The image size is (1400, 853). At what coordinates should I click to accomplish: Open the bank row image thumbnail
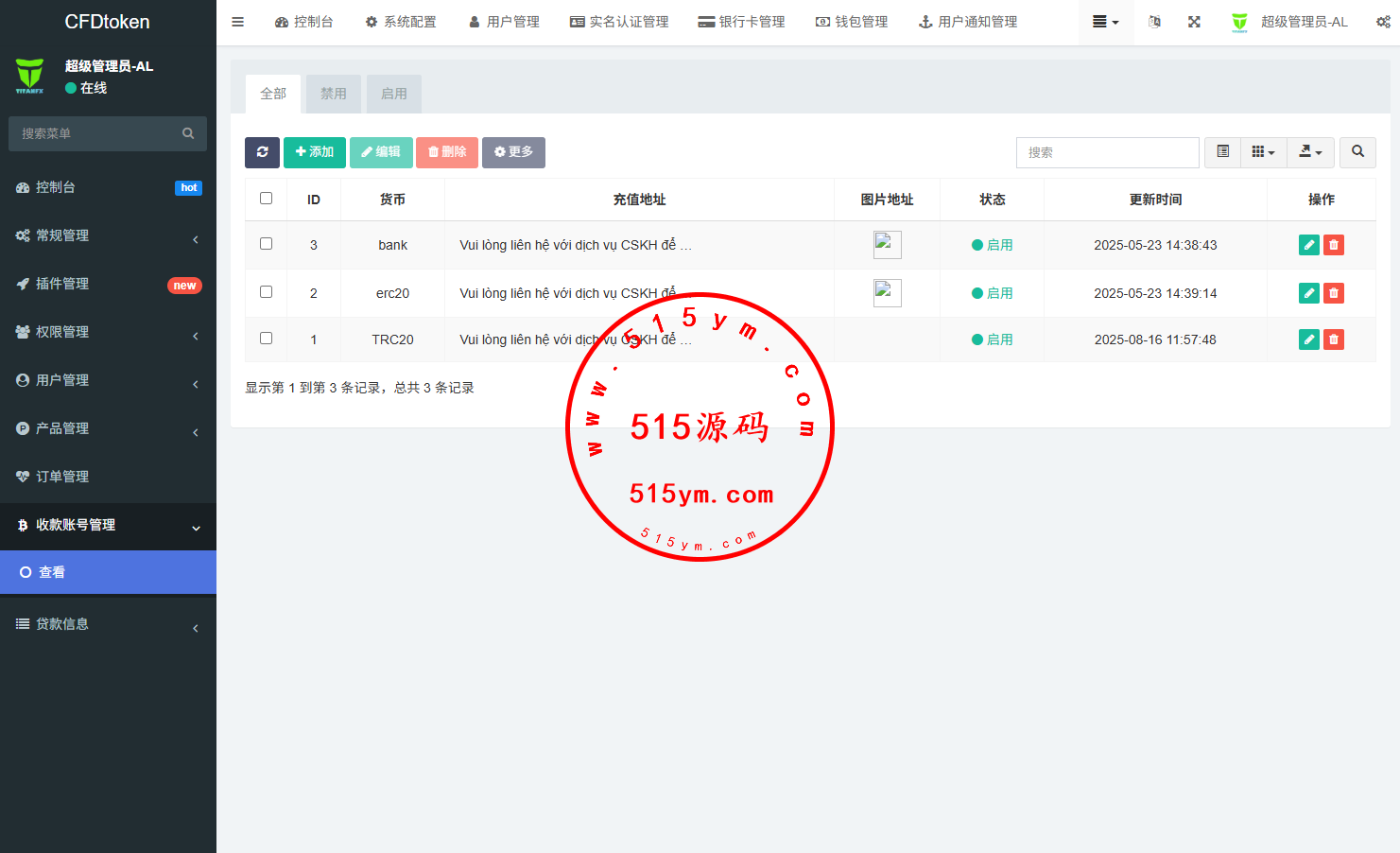[x=887, y=245]
